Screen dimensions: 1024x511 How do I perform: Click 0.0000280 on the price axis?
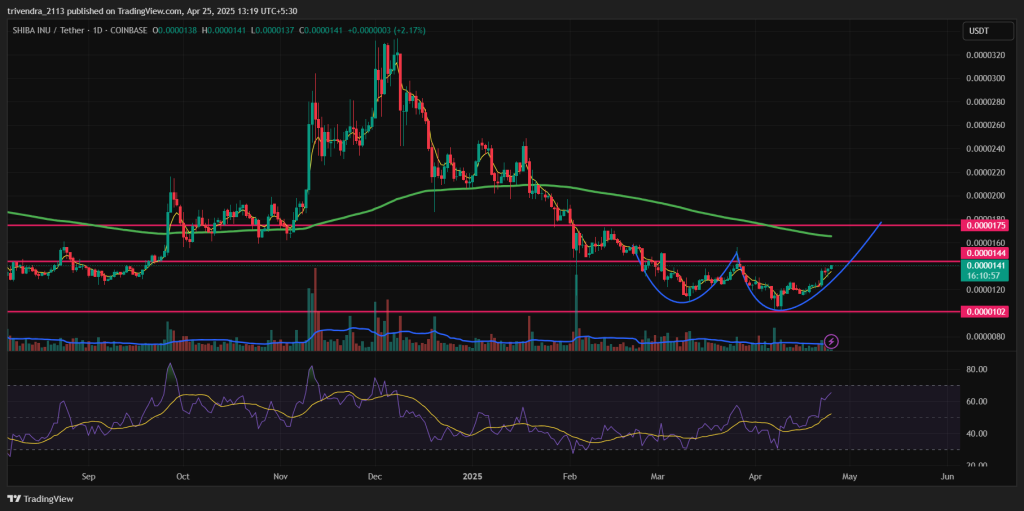click(984, 102)
